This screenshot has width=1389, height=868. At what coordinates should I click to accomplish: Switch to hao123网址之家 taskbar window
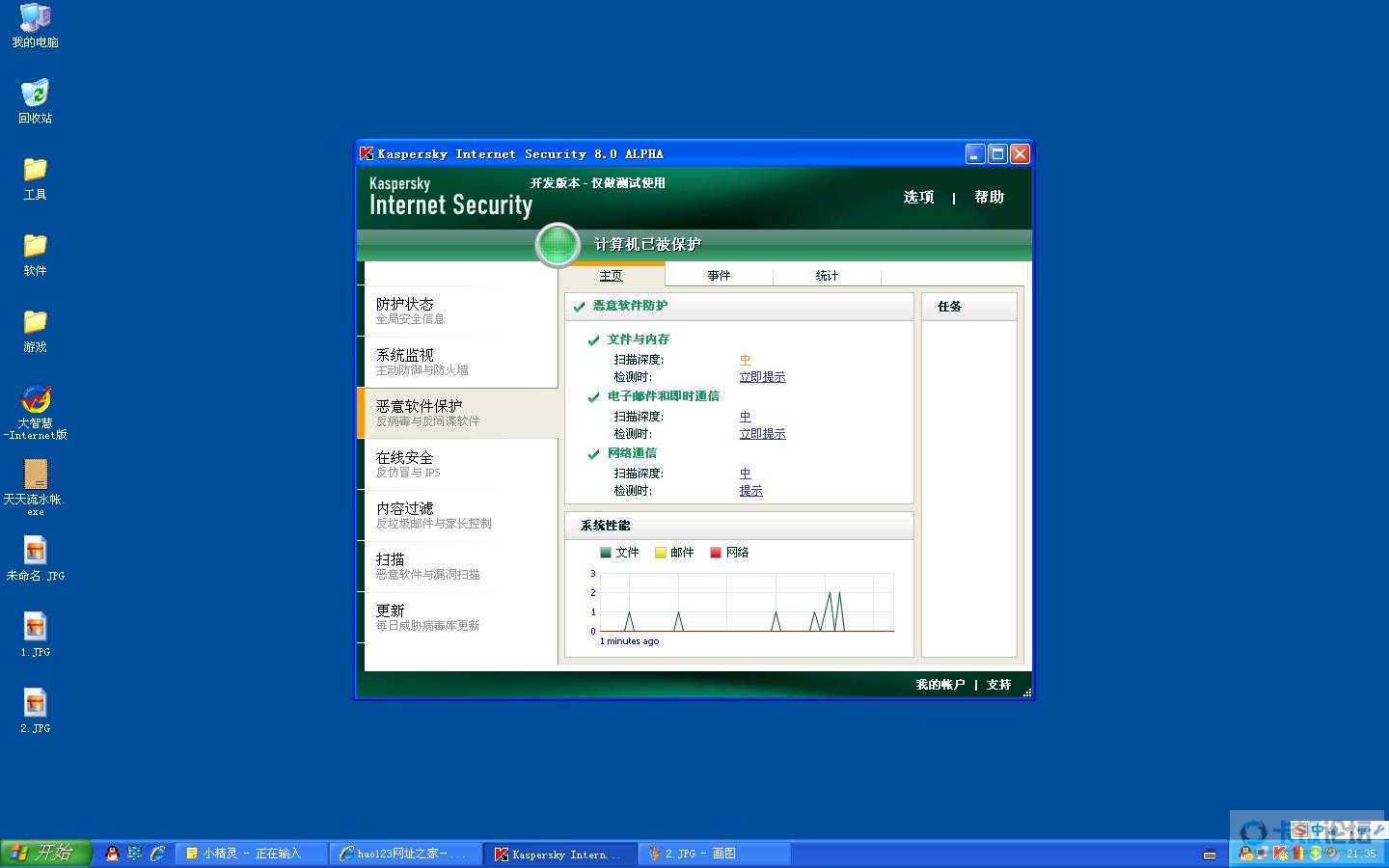tap(405, 854)
